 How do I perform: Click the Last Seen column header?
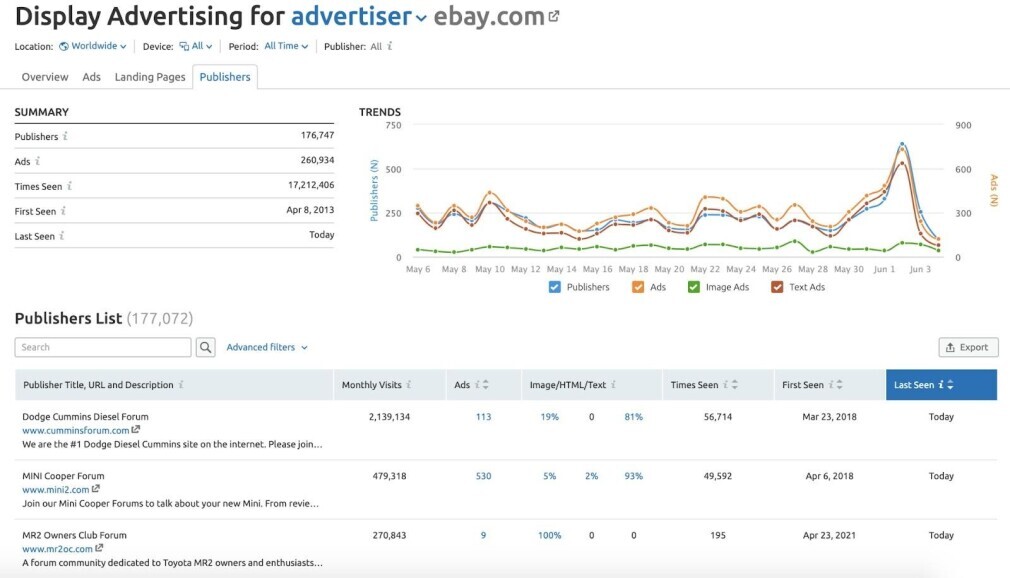pos(941,385)
